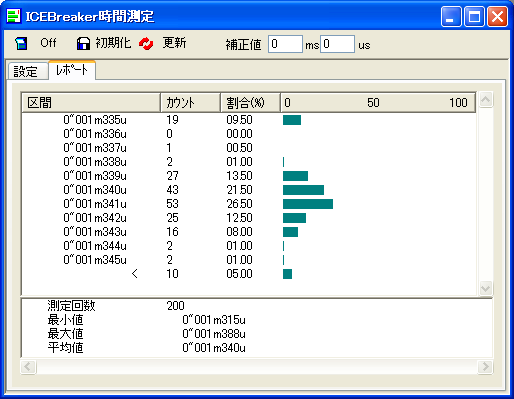Select the row 0"001m340u
This screenshot has width=514, height=399.
click(x=248, y=190)
